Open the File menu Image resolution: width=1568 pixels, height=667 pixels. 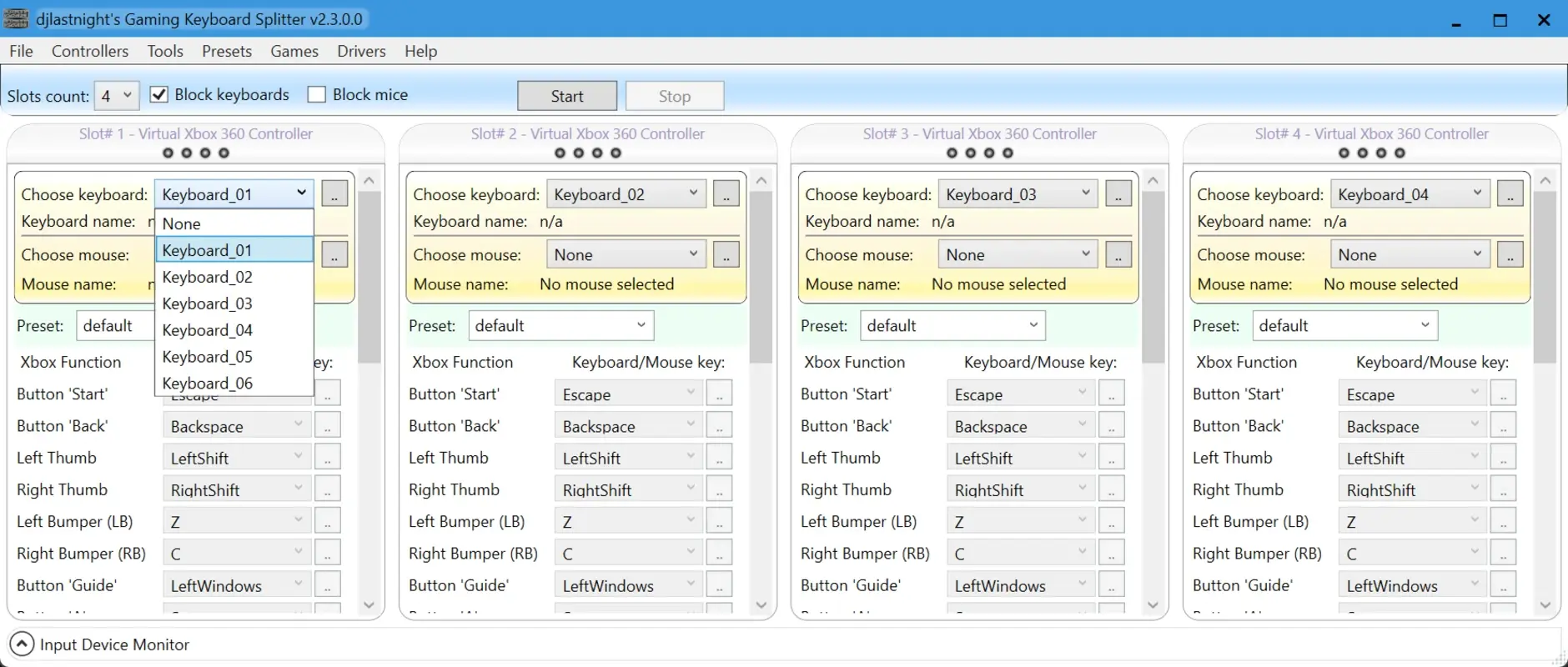pos(21,51)
